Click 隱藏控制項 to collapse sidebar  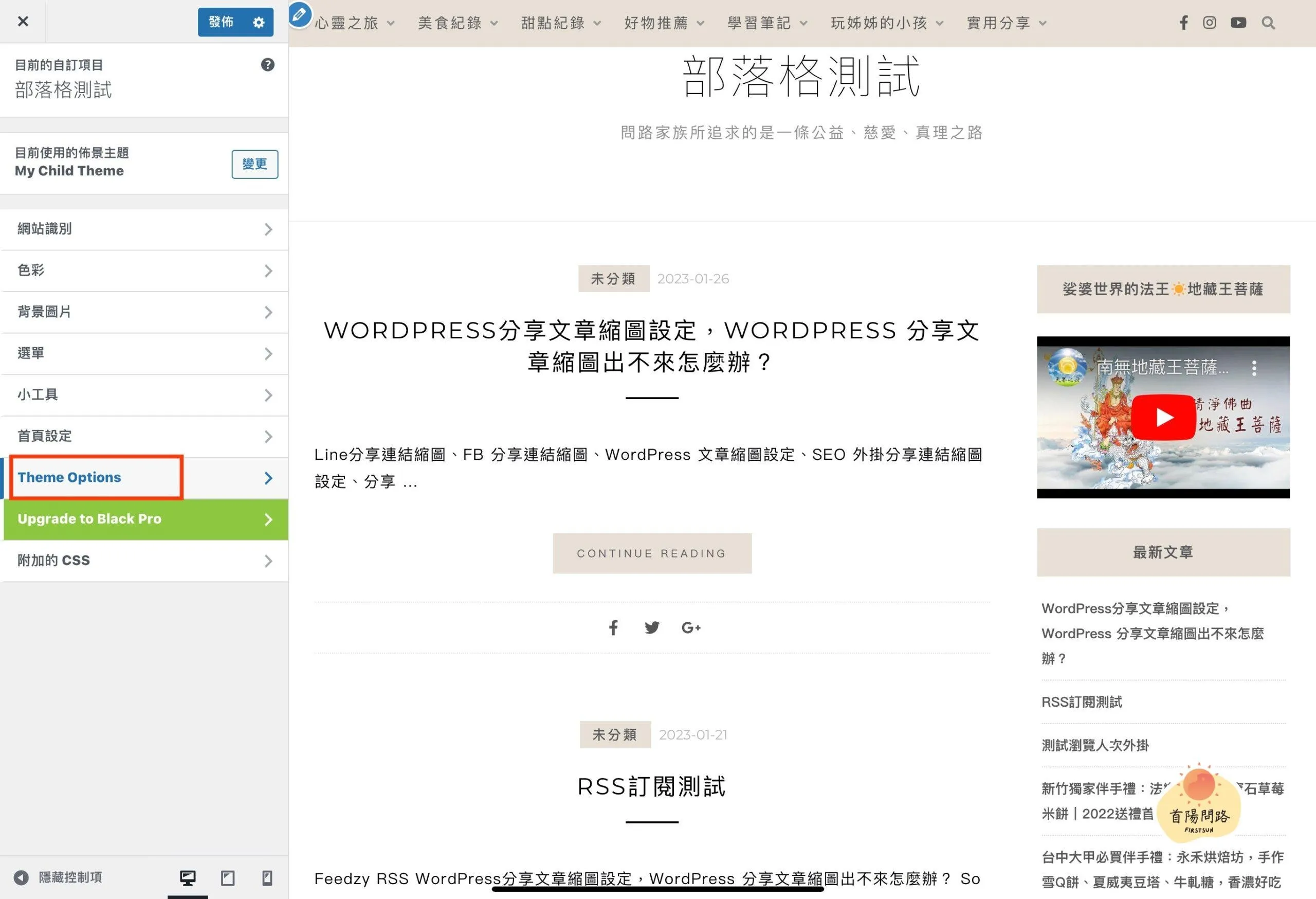tap(60, 877)
